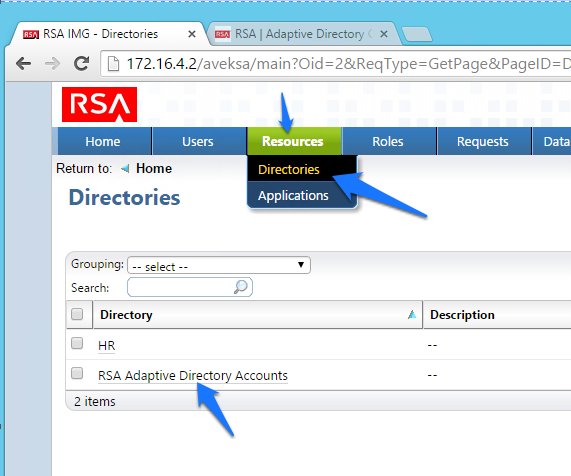
Task: Switch to RSA Adaptive Directory tab
Action: tap(299, 34)
